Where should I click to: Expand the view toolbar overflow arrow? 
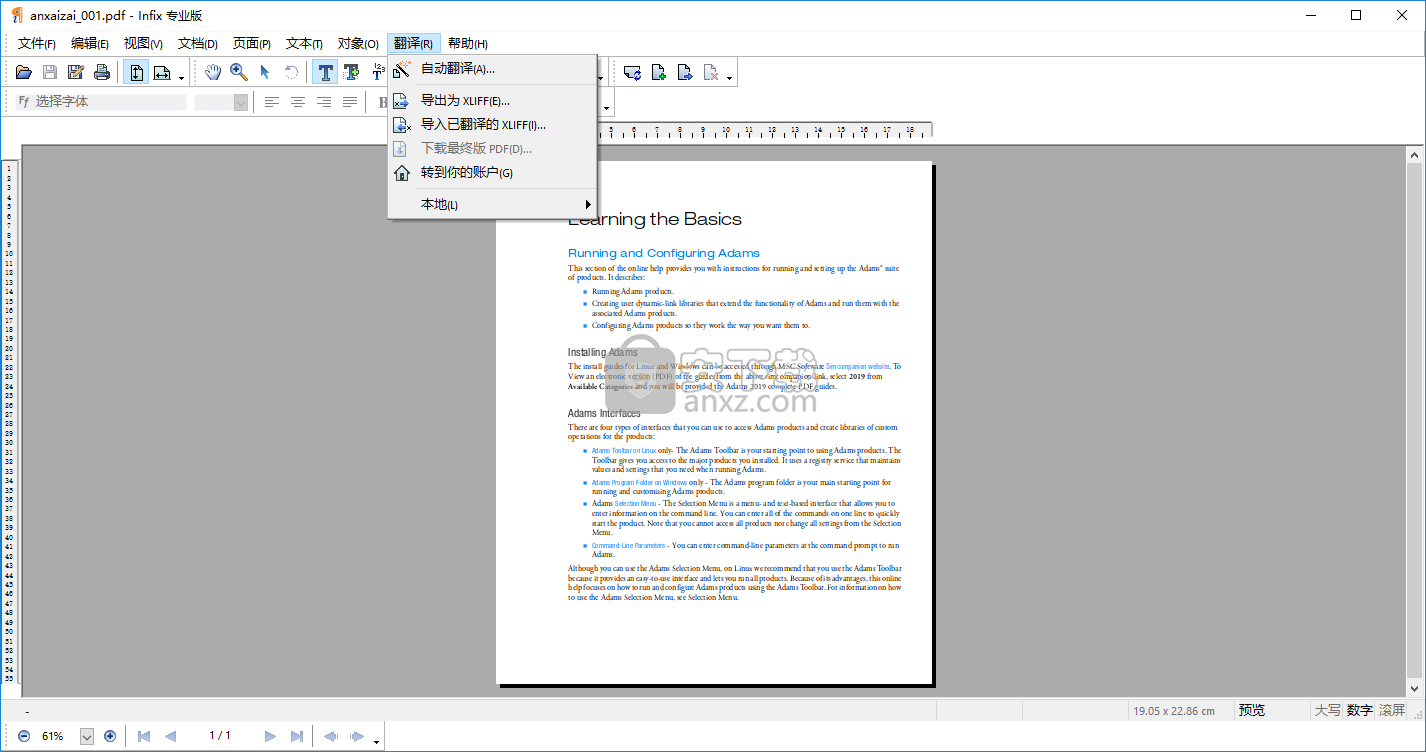[x=181, y=77]
